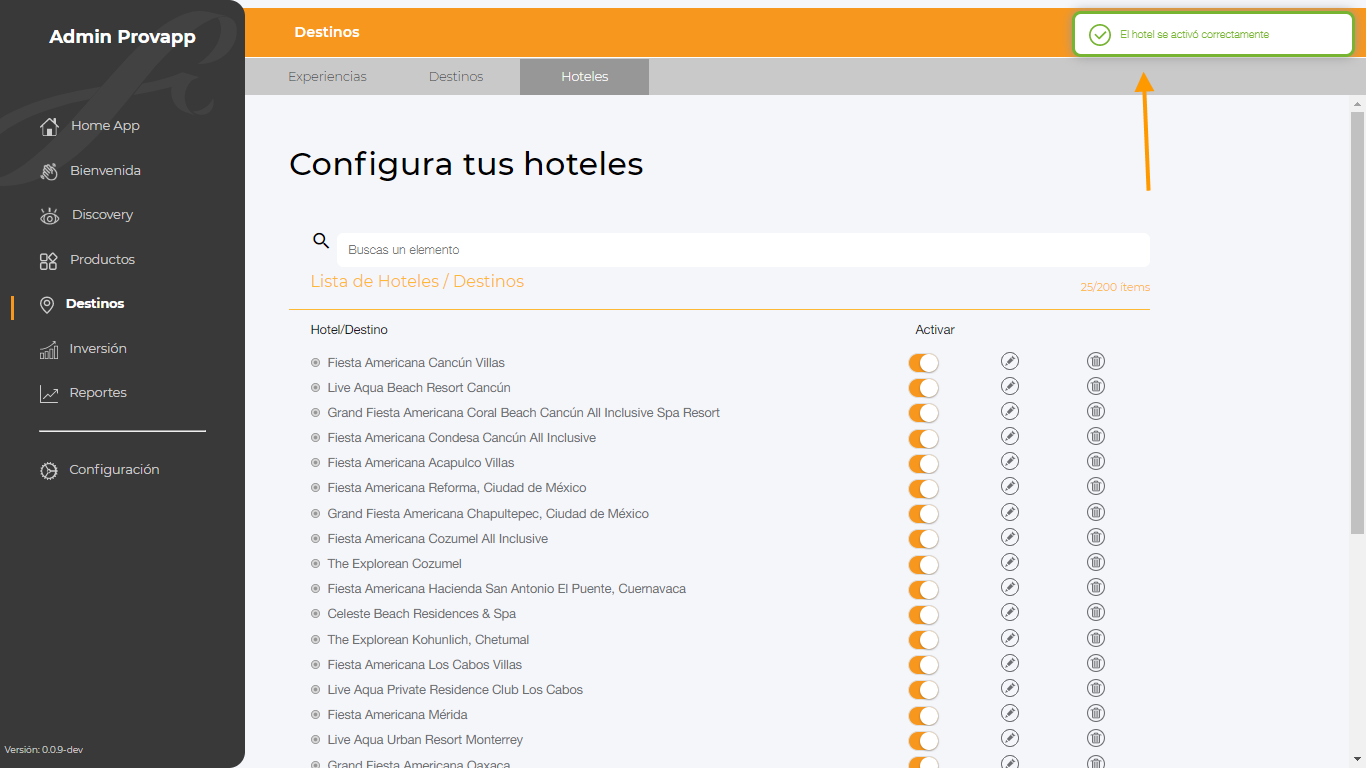Click the Activar column header
The height and width of the screenshot is (768, 1366).
point(935,330)
